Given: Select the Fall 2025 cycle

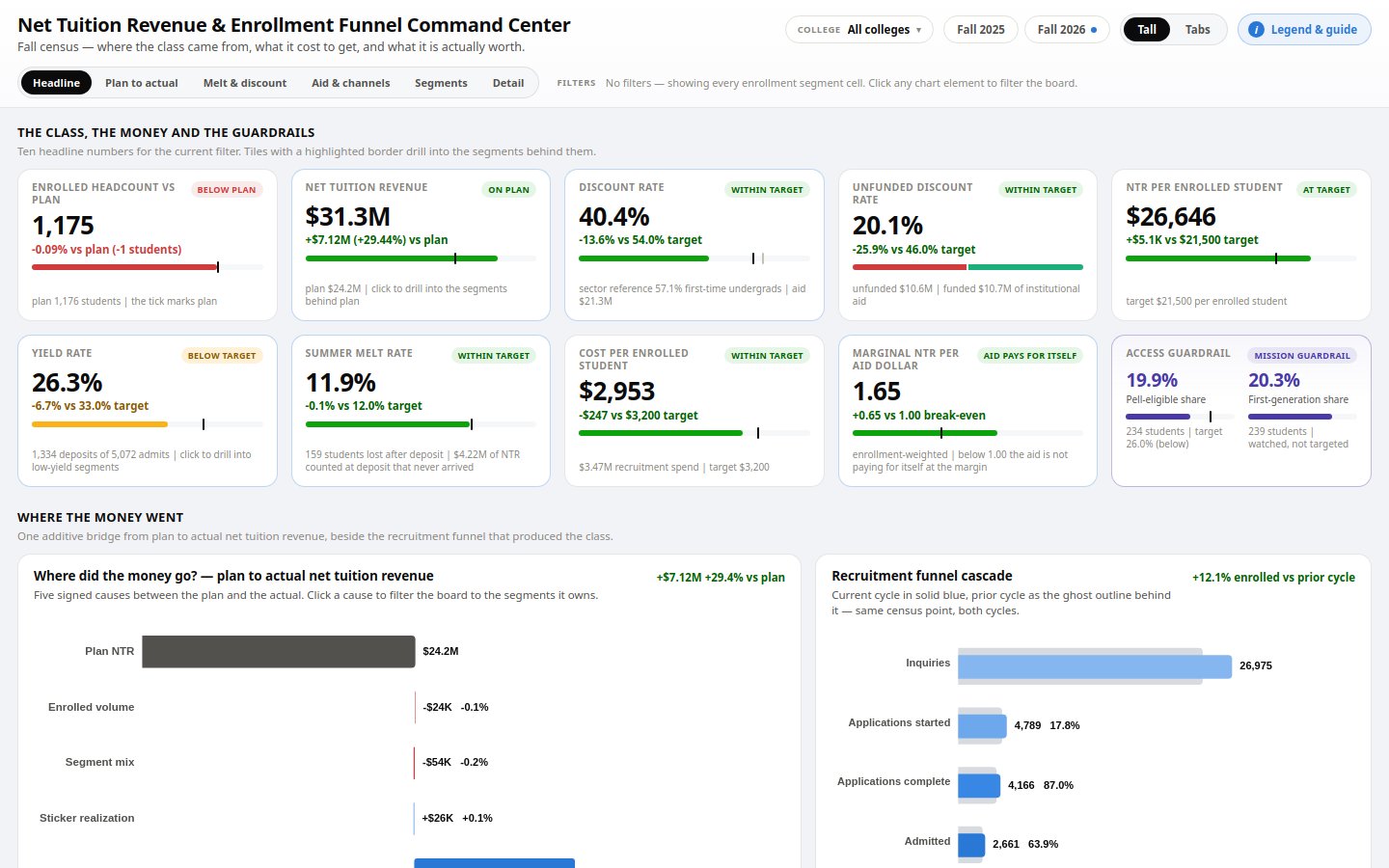Looking at the screenshot, I should pyautogui.click(x=980, y=30).
